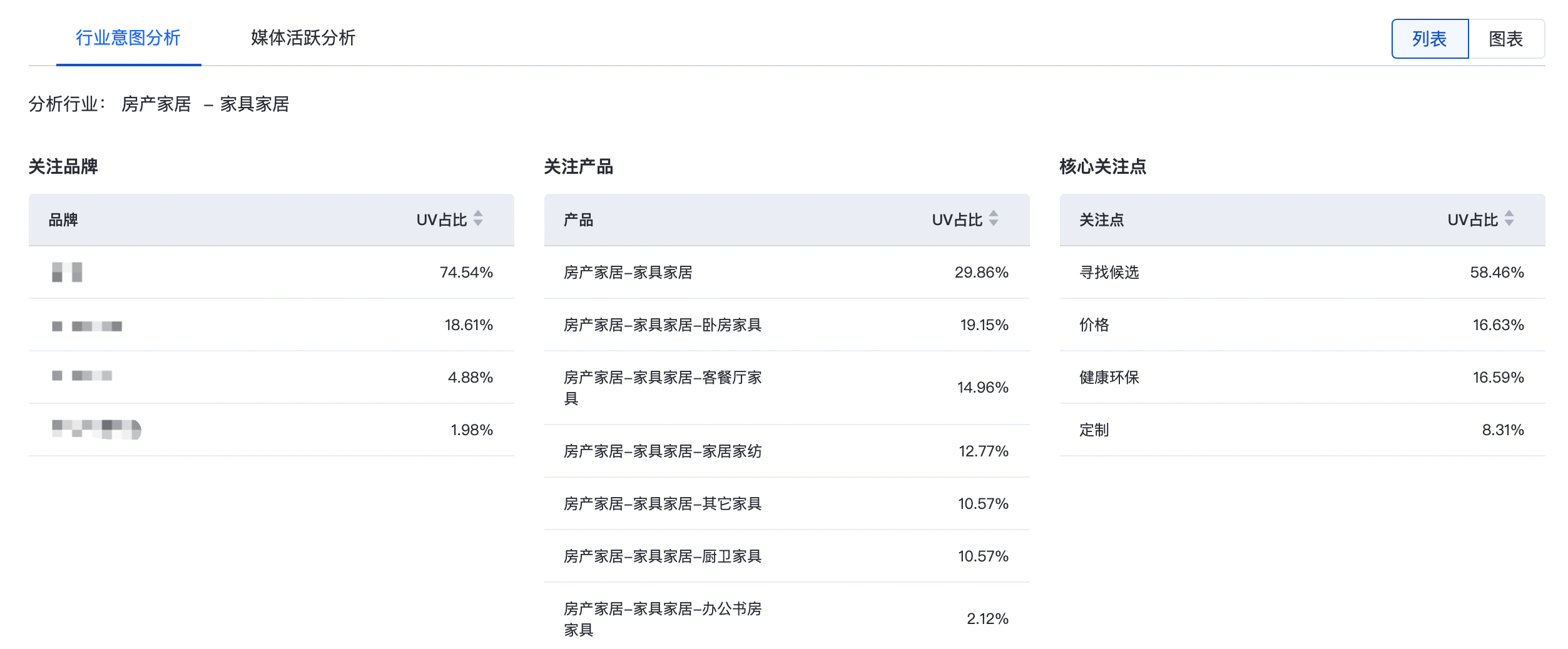Click blurred brand with 1.98% share

click(x=96, y=430)
